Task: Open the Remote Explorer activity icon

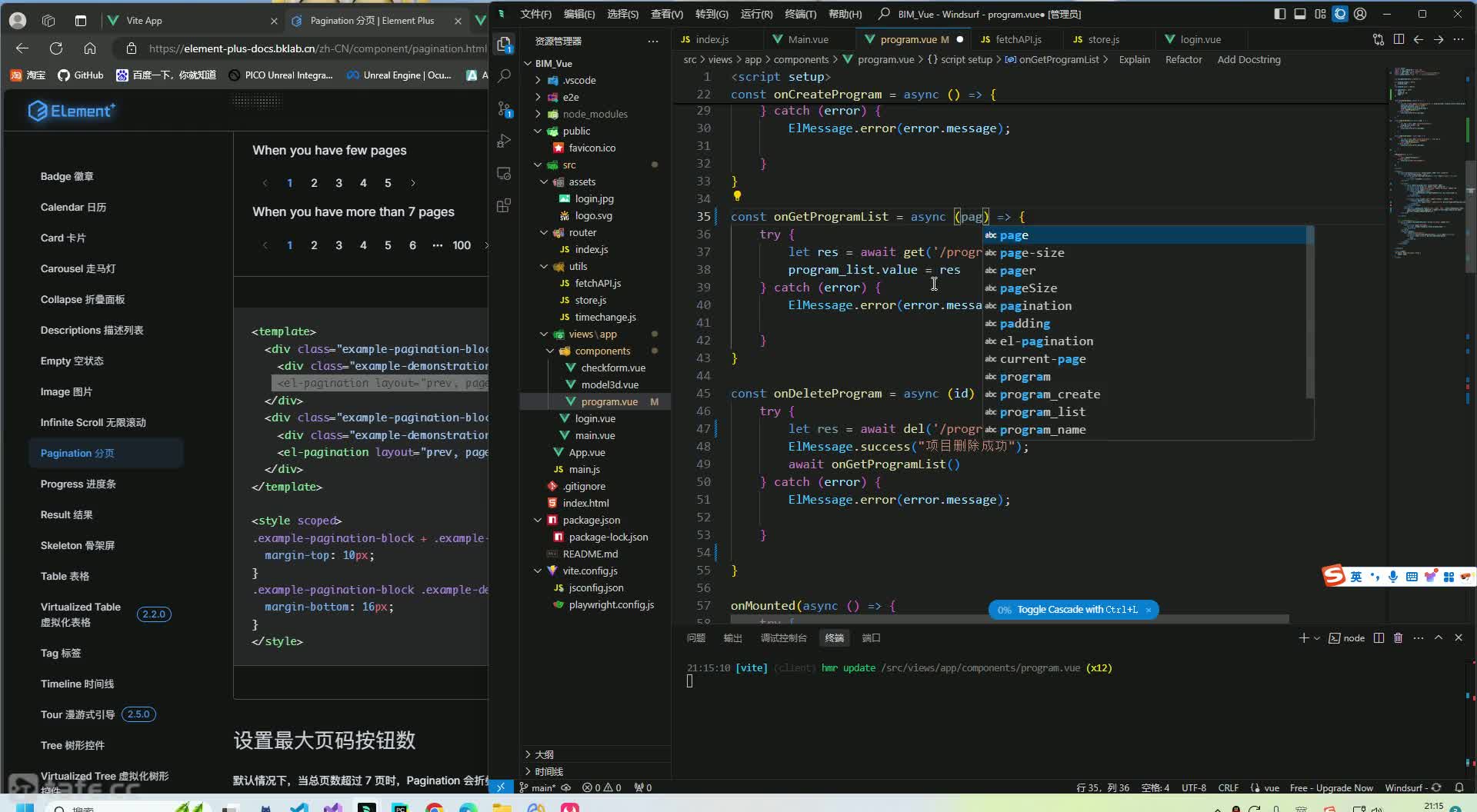Action: point(504,174)
